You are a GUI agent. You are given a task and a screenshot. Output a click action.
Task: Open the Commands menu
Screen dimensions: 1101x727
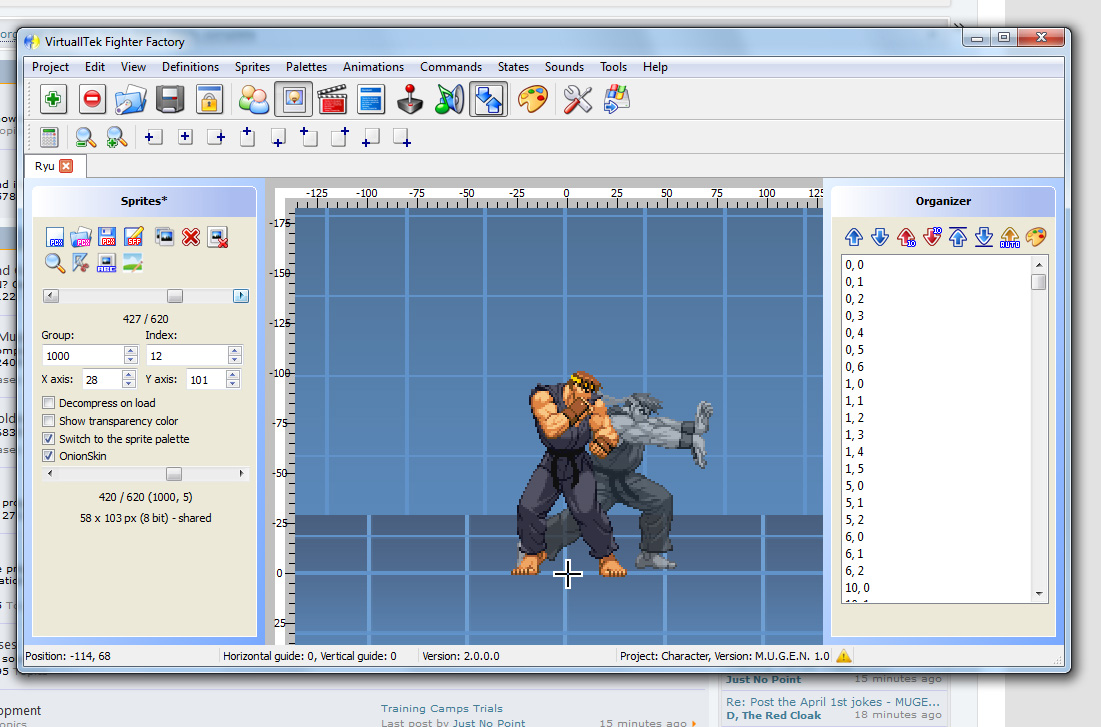point(451,67)
